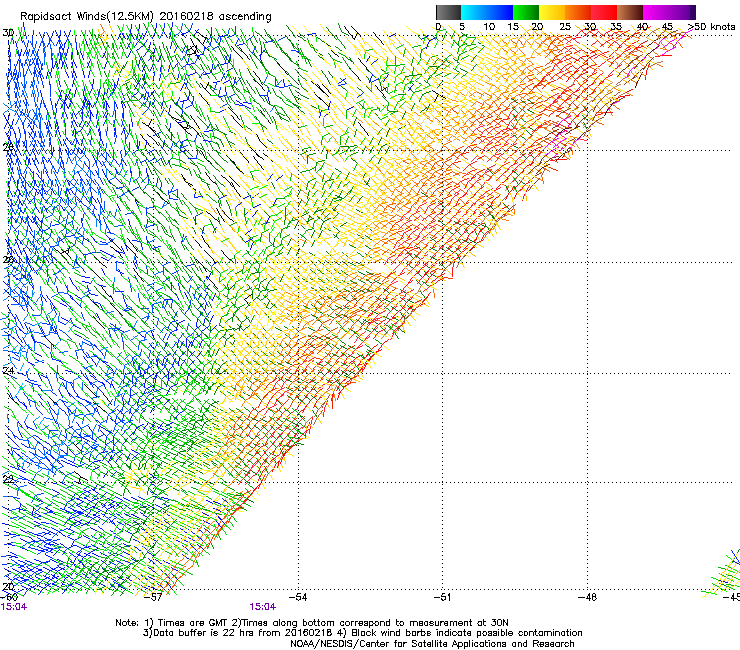Viewport: 740px width, 650px height.
Task: Click the note line "Data buffer is 22 hrs"
Action: point(362,633)
